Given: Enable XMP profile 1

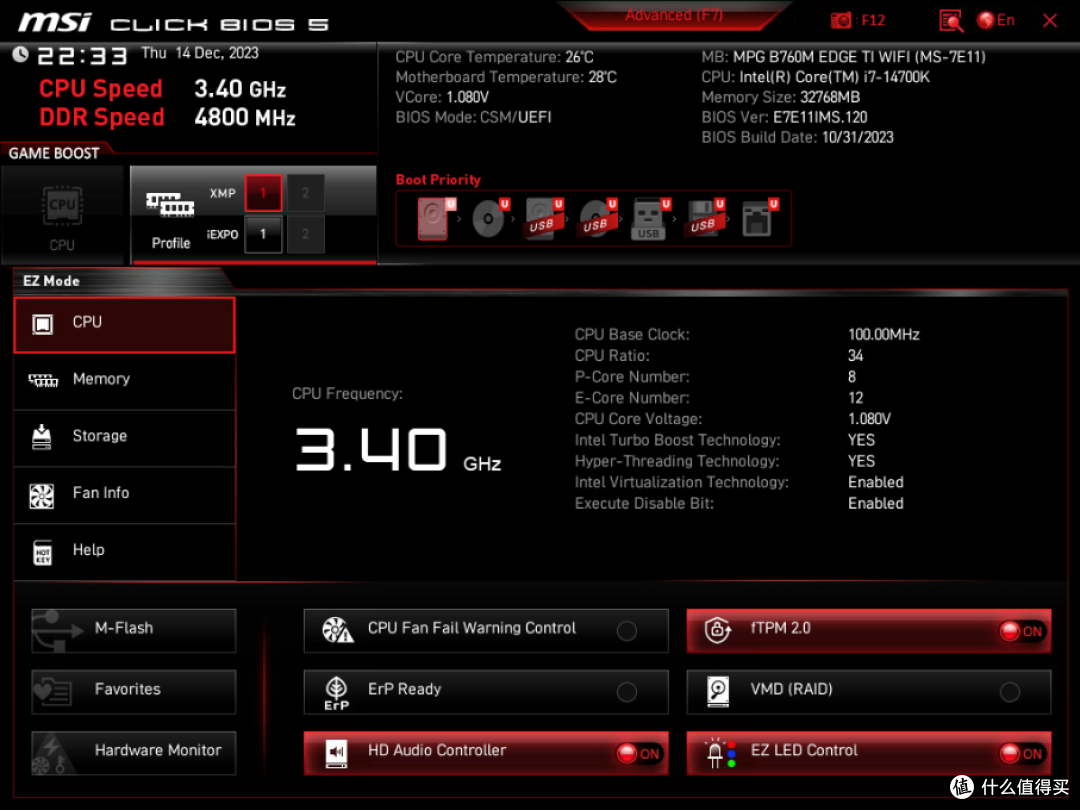Looking at the screenshot, I should click(x=263, y=194).
